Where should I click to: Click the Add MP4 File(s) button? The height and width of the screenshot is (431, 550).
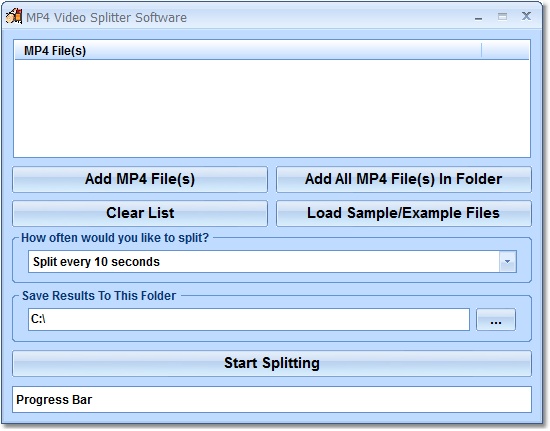point(140,179)
